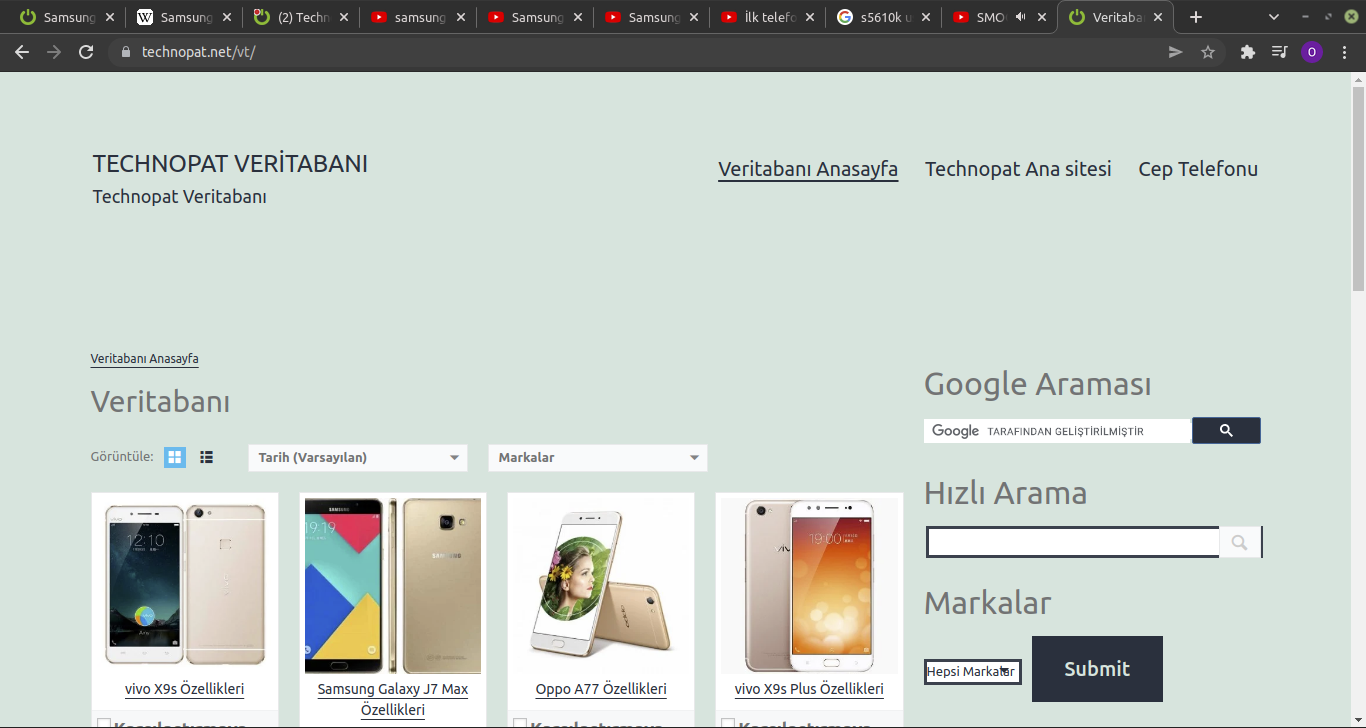
Task: Click the Oppo A77 phone image
Action: click(601, 585)
